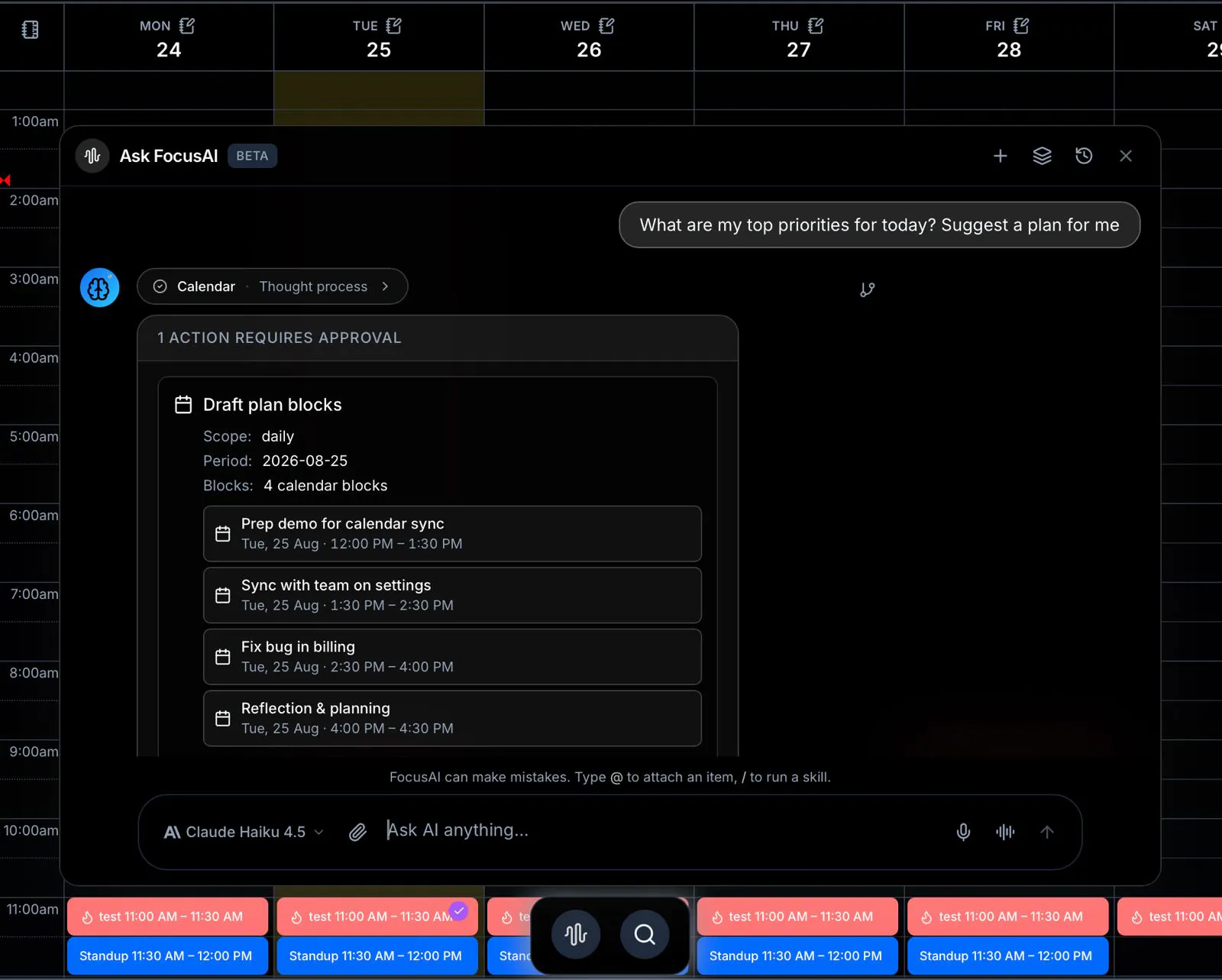Open Friday's test 11:00 AM event
This screenshot has height=980, width=1222.
click(1007, 917)
